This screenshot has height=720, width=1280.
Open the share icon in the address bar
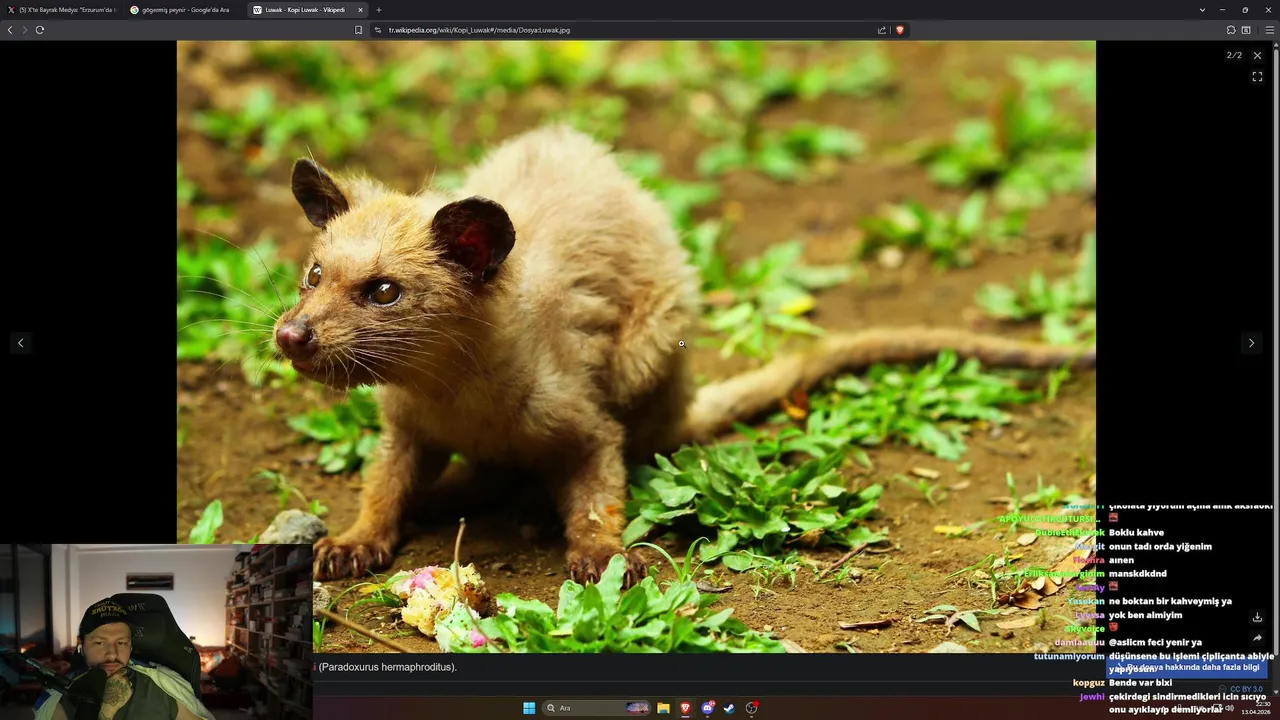click(x=882, y=30)
